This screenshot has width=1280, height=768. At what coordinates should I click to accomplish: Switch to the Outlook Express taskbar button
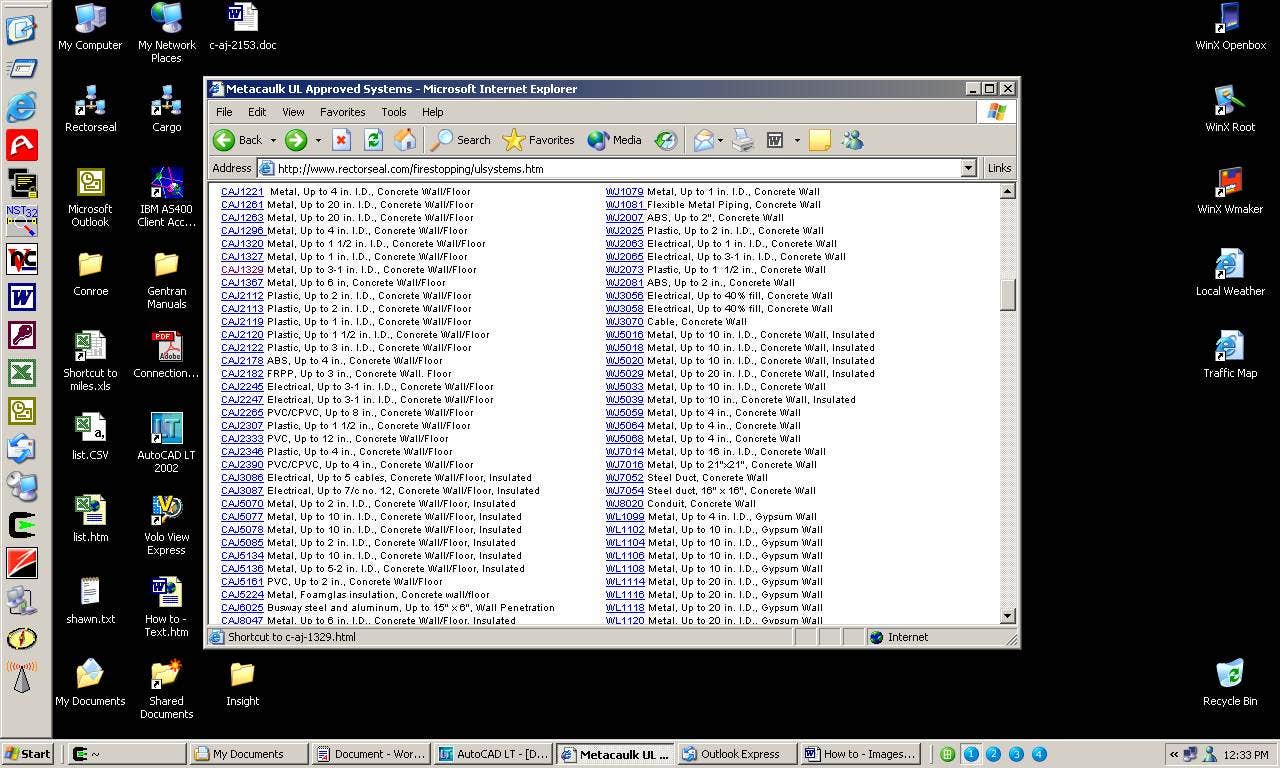click(x=738, y=754)
